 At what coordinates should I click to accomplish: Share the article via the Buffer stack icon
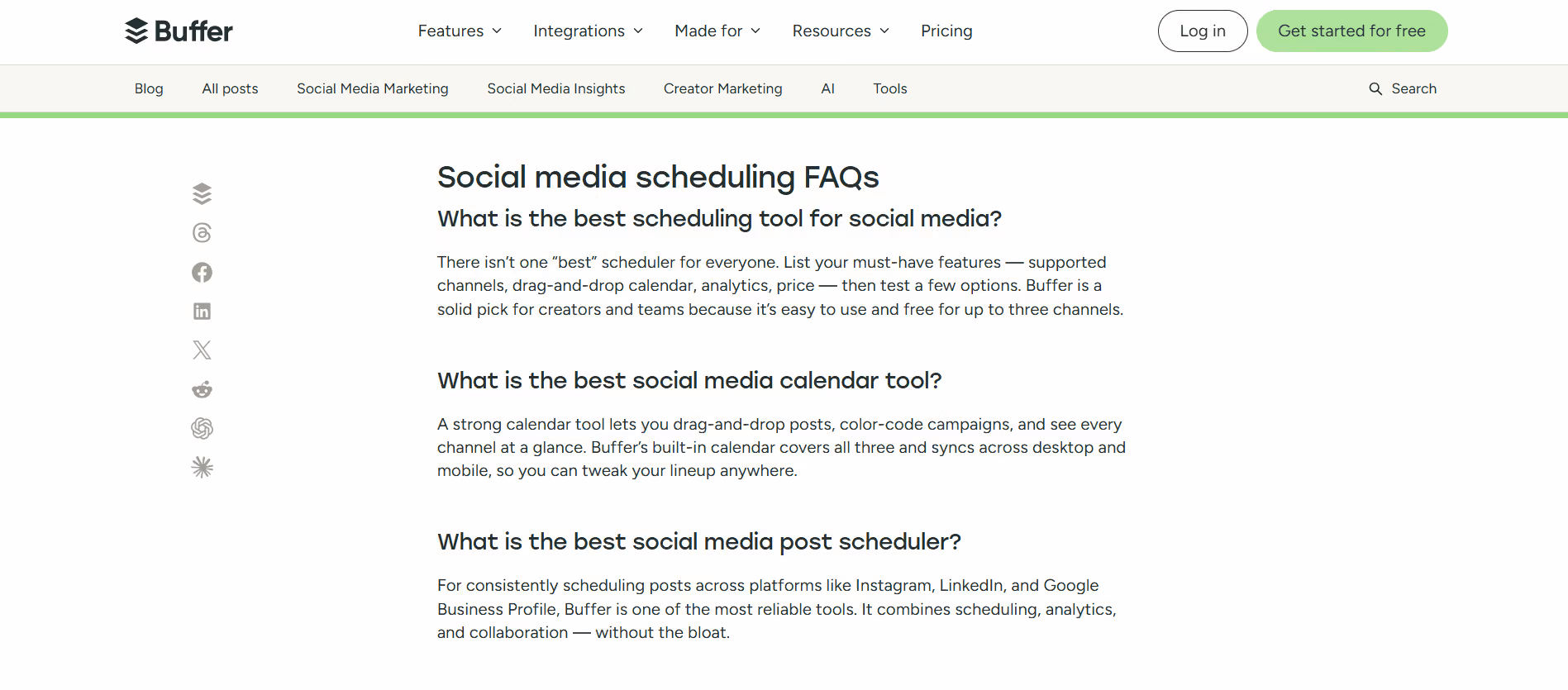click(x=202, y=193)
